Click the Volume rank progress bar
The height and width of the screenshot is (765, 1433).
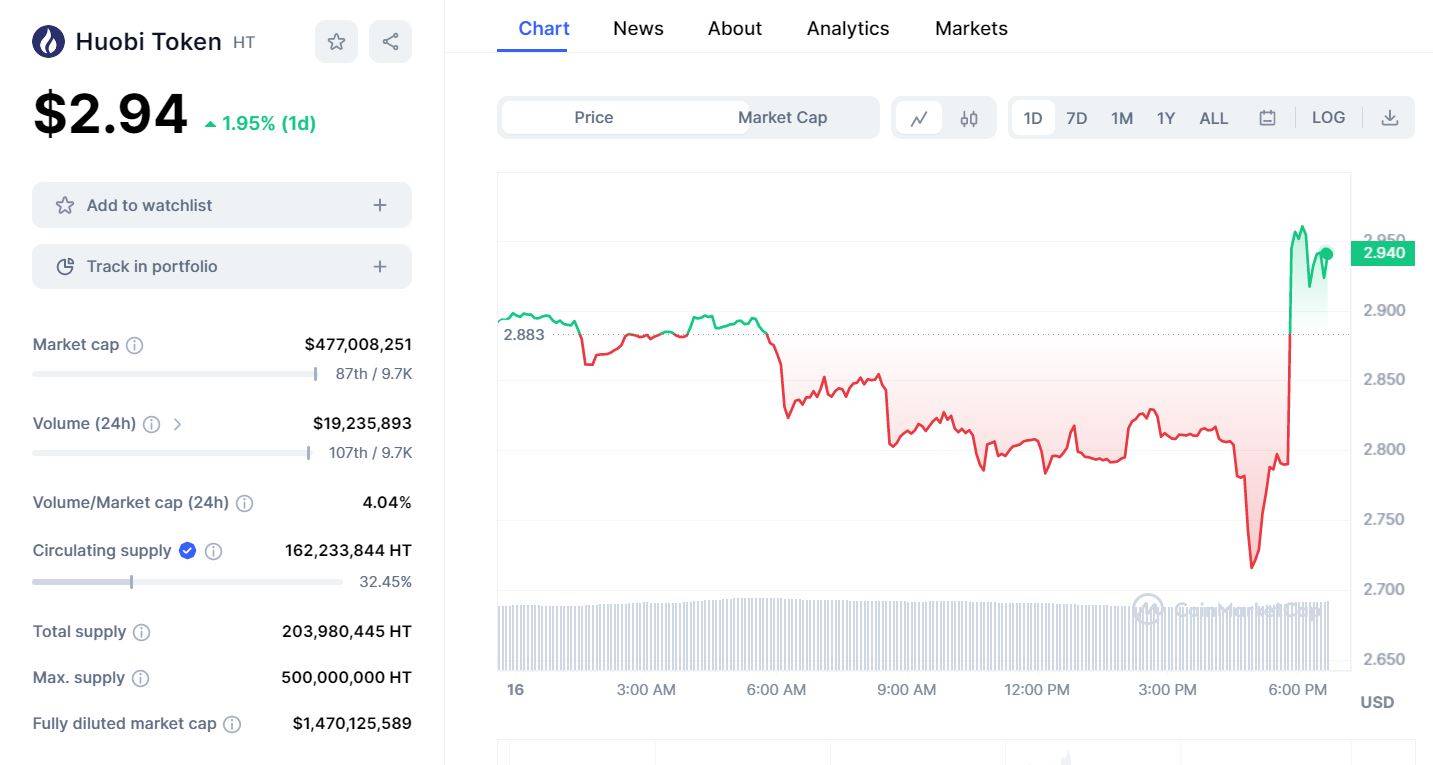tap(171, 453)
